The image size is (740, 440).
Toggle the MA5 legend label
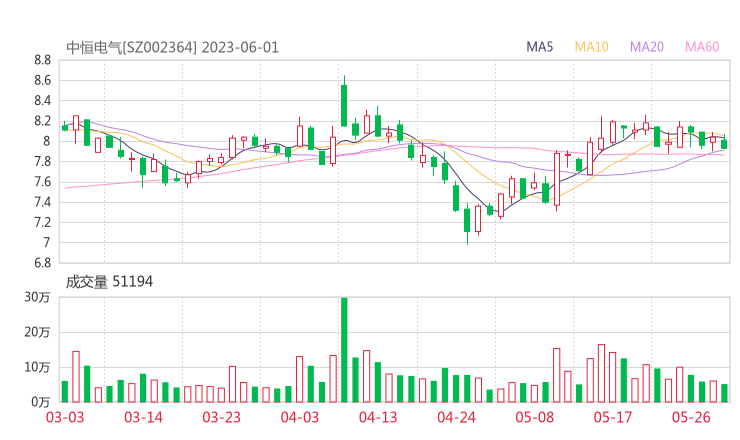(x=541, y=47)
